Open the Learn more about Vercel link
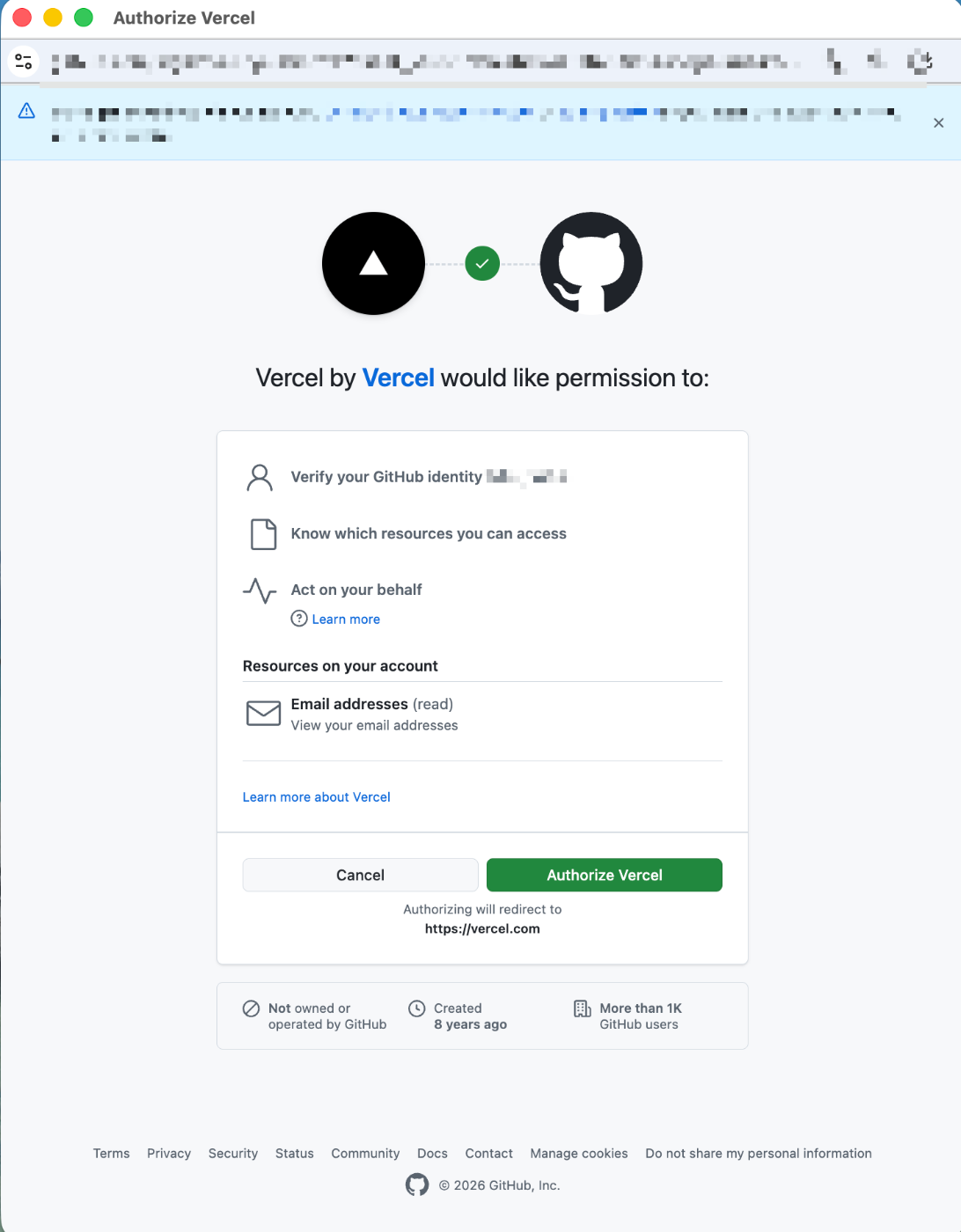This screenshot has height=1232, width=961. click(316, 797)
